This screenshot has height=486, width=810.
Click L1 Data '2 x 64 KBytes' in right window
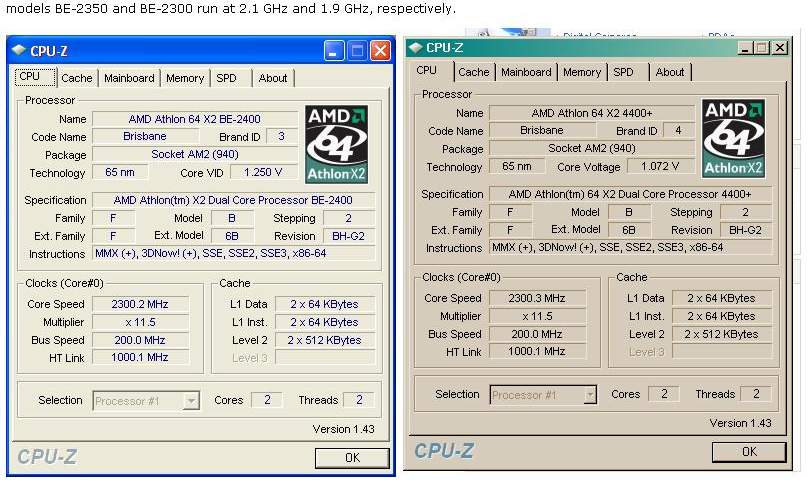tap(722, 298)
